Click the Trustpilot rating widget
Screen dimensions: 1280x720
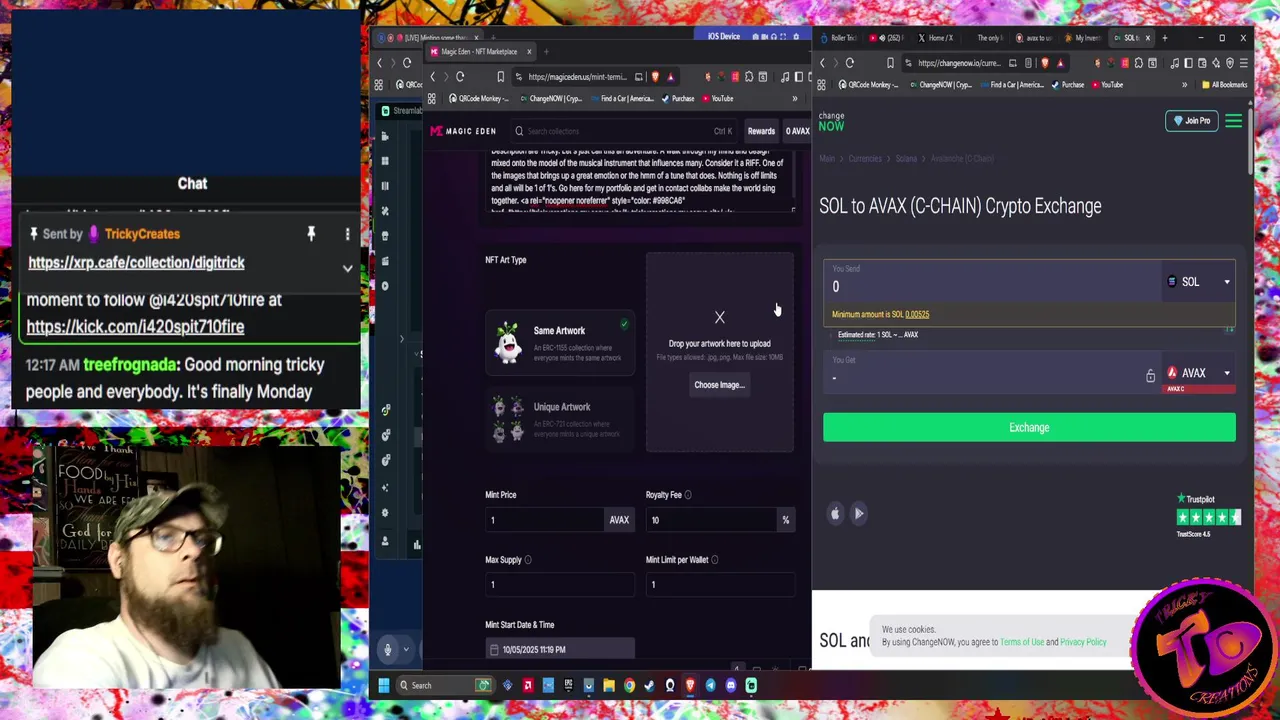[1208, 515]
